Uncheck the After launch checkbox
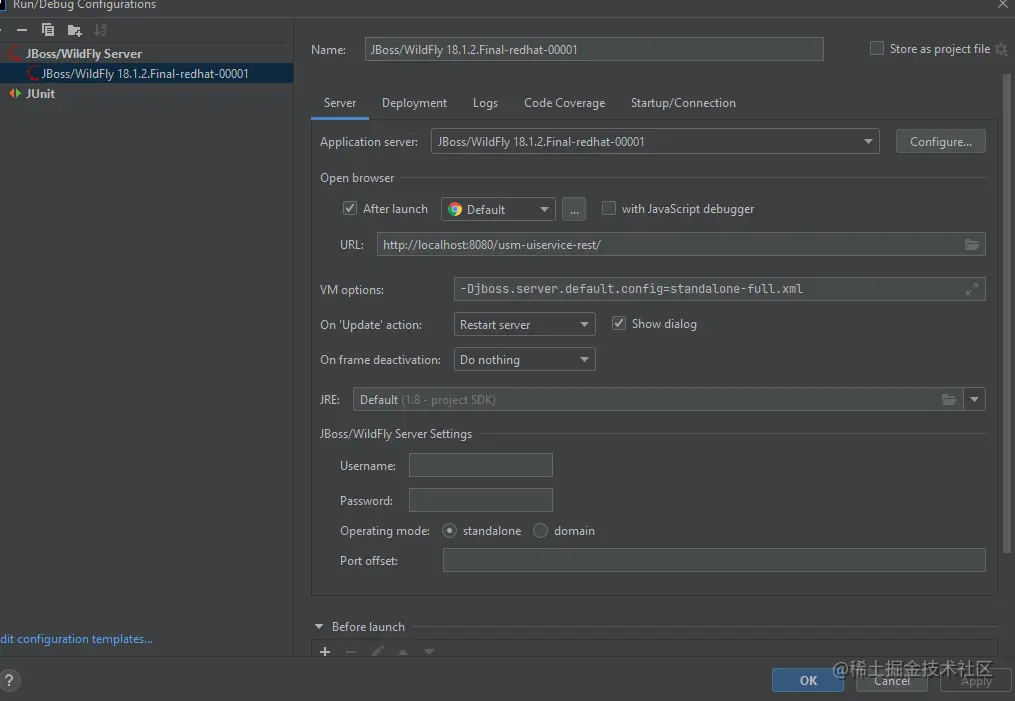The image size is (1015, 701). click(x=350, y=208)
